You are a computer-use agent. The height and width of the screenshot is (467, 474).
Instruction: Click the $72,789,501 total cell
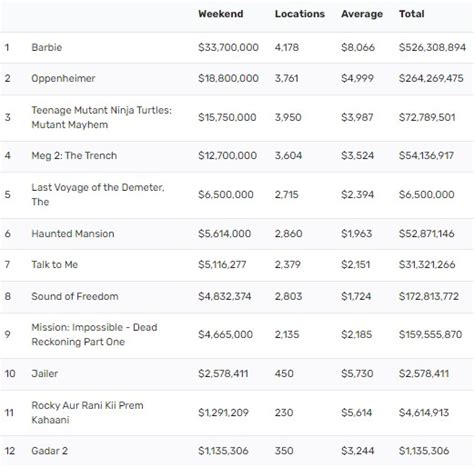[427, 117]
